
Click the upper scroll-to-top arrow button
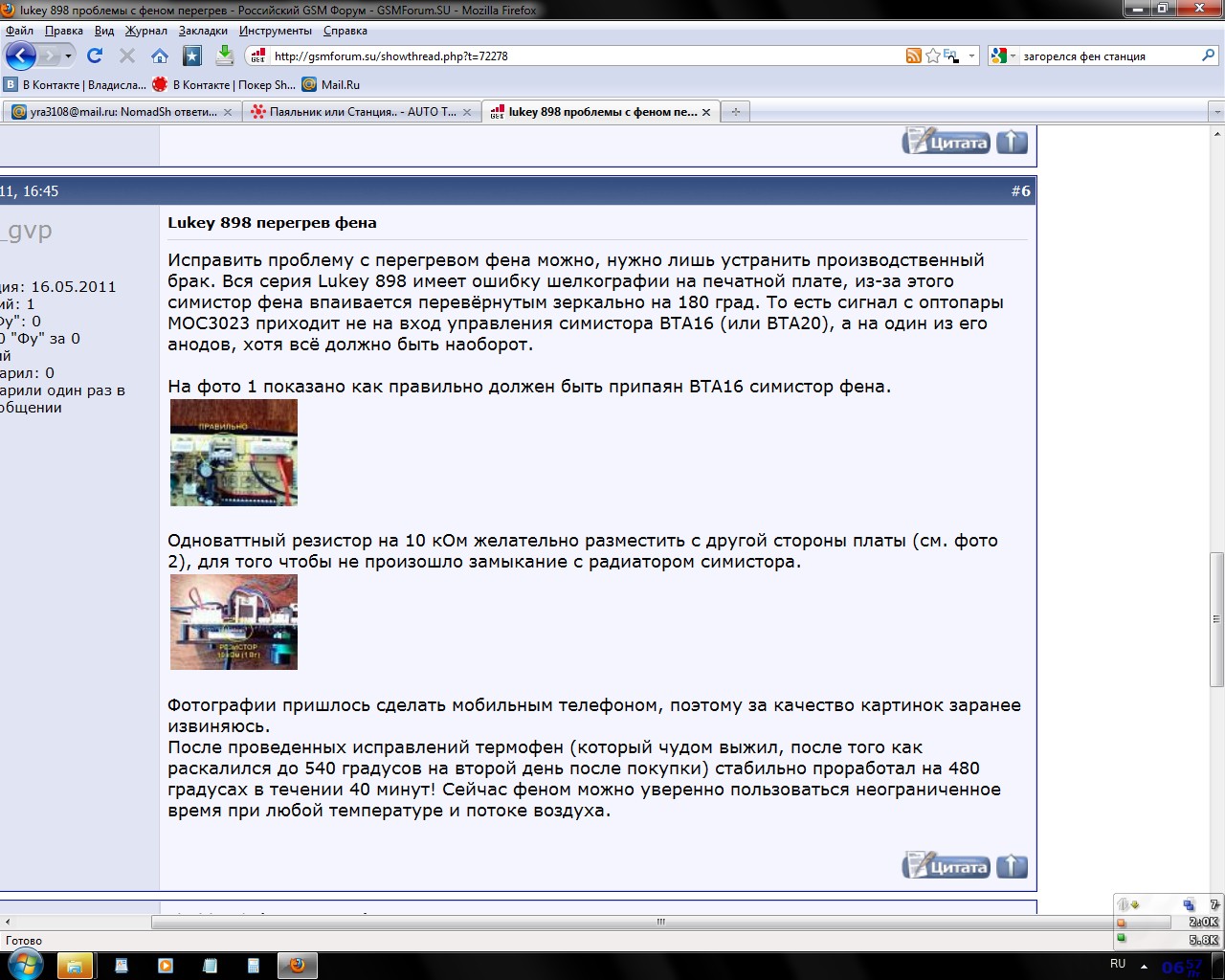pos(1012,142)
